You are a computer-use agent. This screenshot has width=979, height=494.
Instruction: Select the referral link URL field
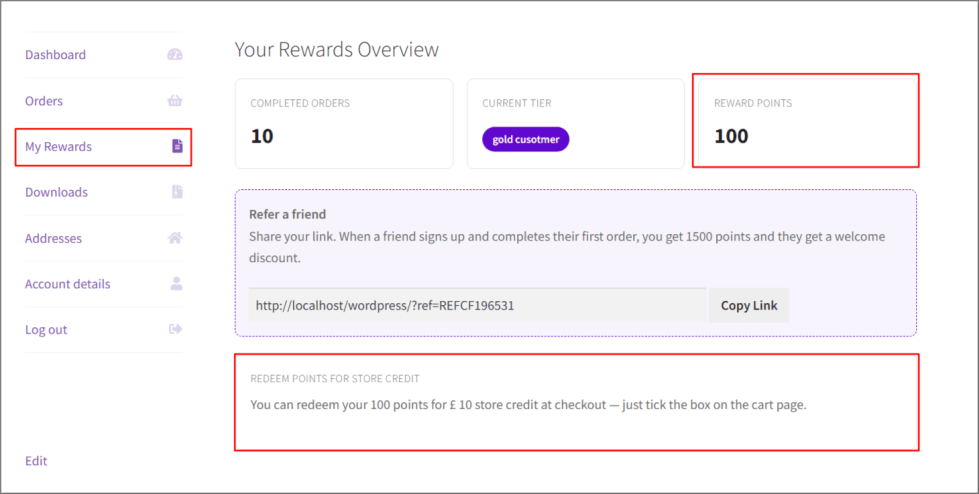(x=478, y=305)
